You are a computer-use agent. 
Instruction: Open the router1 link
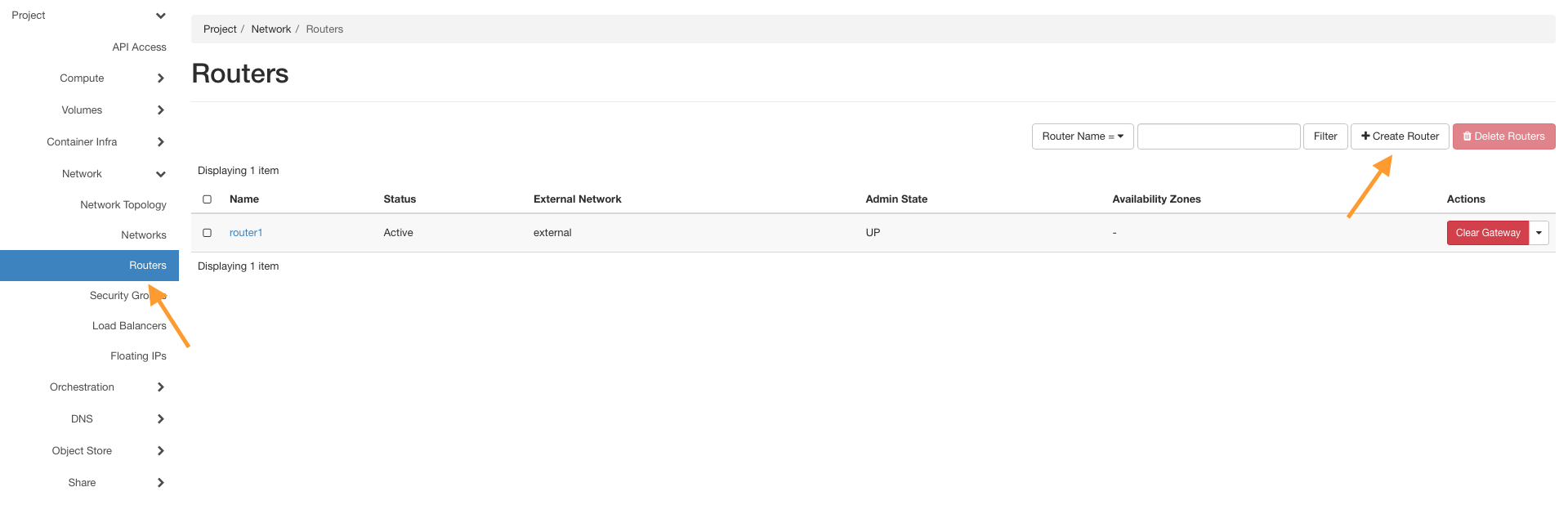click(x=246, y=233)
